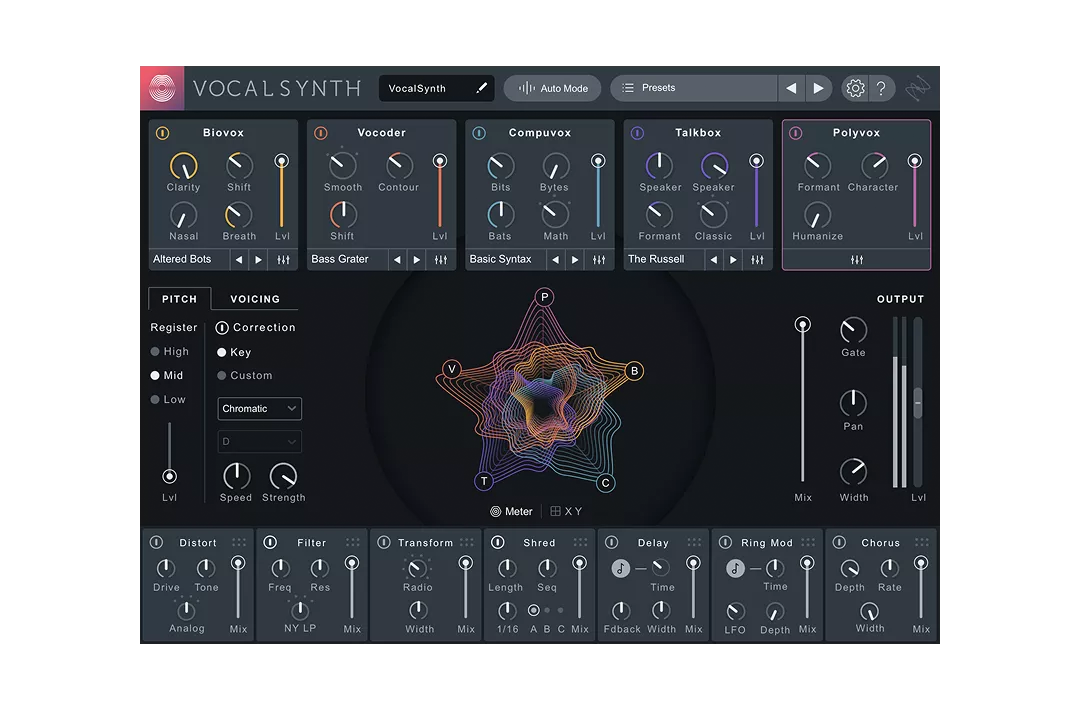This screenshot has height=710, width=1080.
Task: Switch visualizer to Meter view
Action: coord(511,512)
